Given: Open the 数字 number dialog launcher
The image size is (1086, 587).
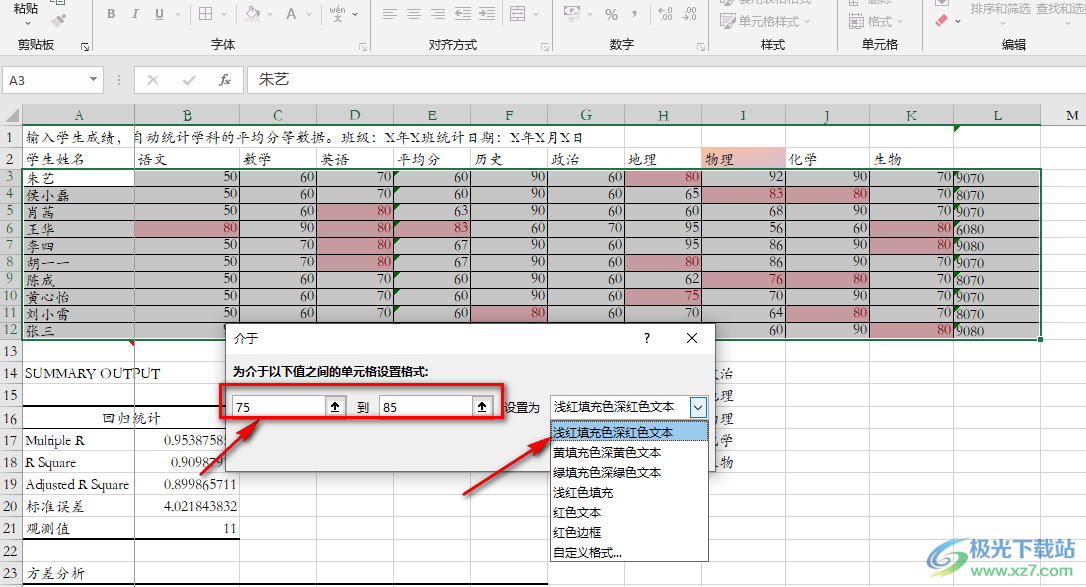Looking at the screenshot, I should tap(701, 46).
